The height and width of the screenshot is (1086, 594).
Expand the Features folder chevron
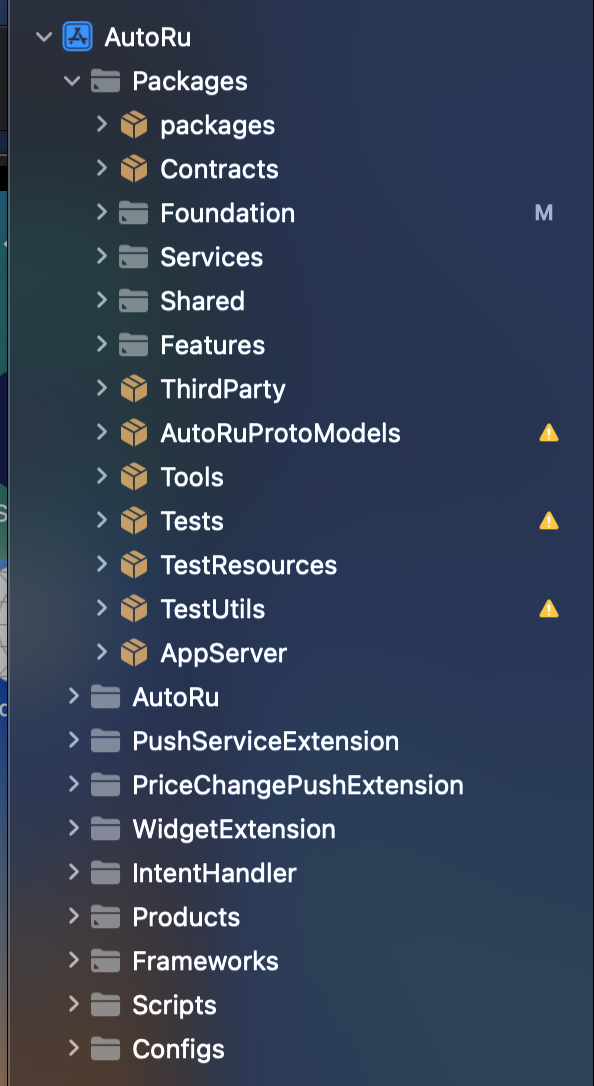(x=102, y=344)
